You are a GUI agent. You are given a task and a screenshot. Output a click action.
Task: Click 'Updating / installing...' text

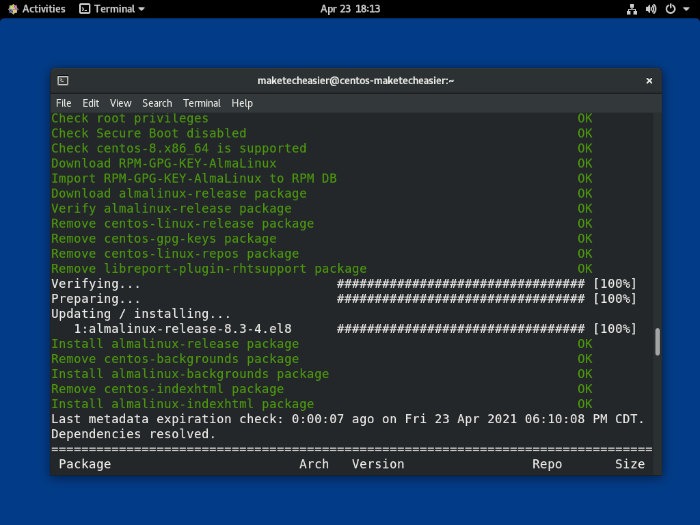(x=141, y=314)
